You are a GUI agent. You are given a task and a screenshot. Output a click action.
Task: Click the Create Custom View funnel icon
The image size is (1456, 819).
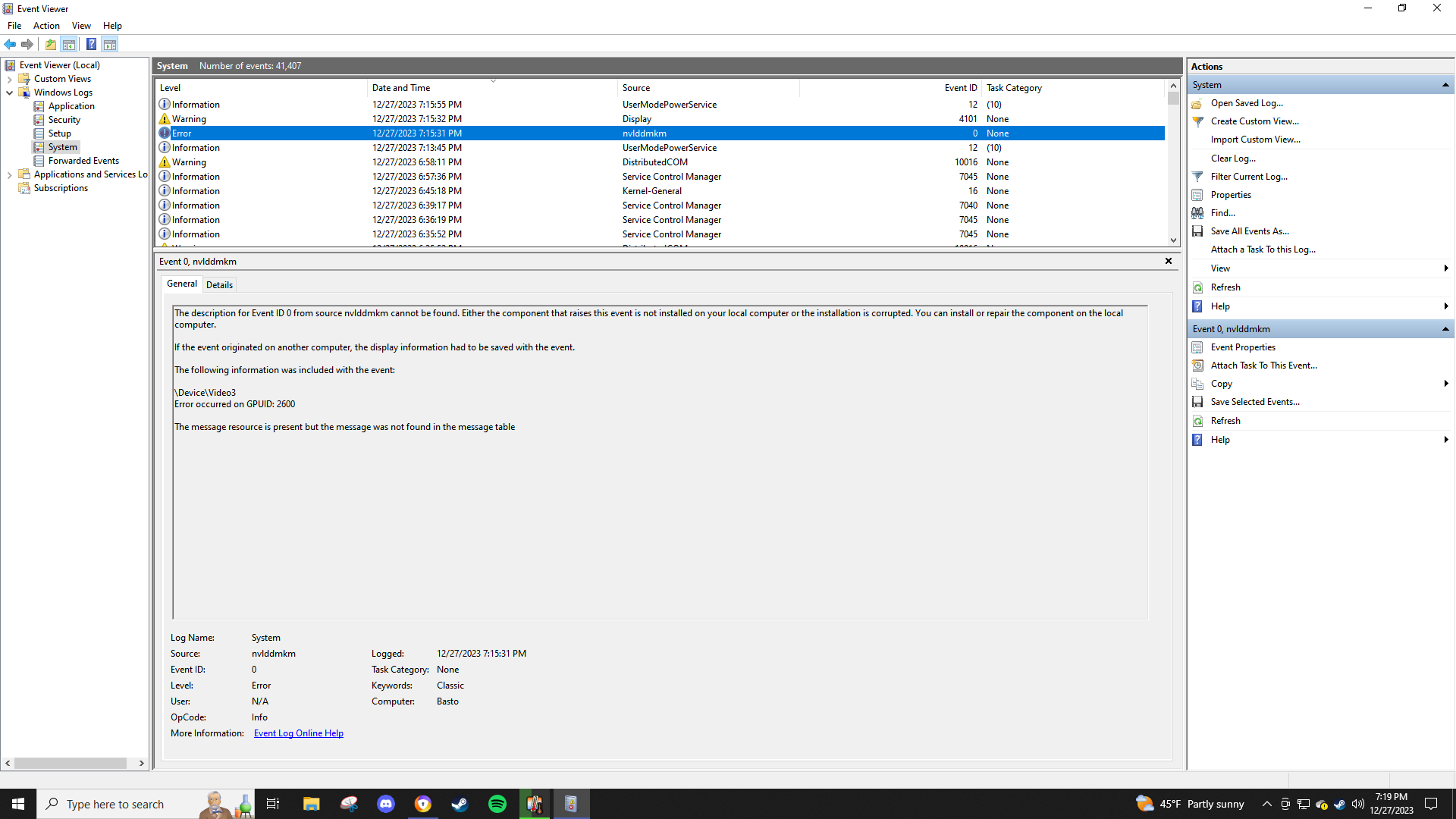pos(1197,121)
